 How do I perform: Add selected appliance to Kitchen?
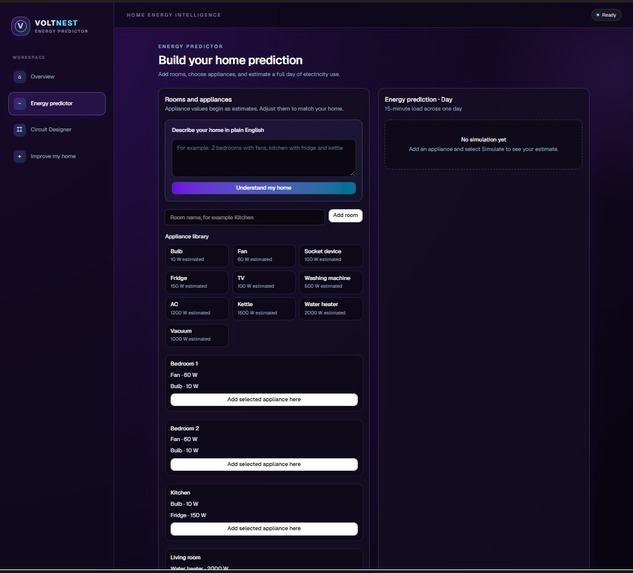pyautogui.click(x=264, y=529)
